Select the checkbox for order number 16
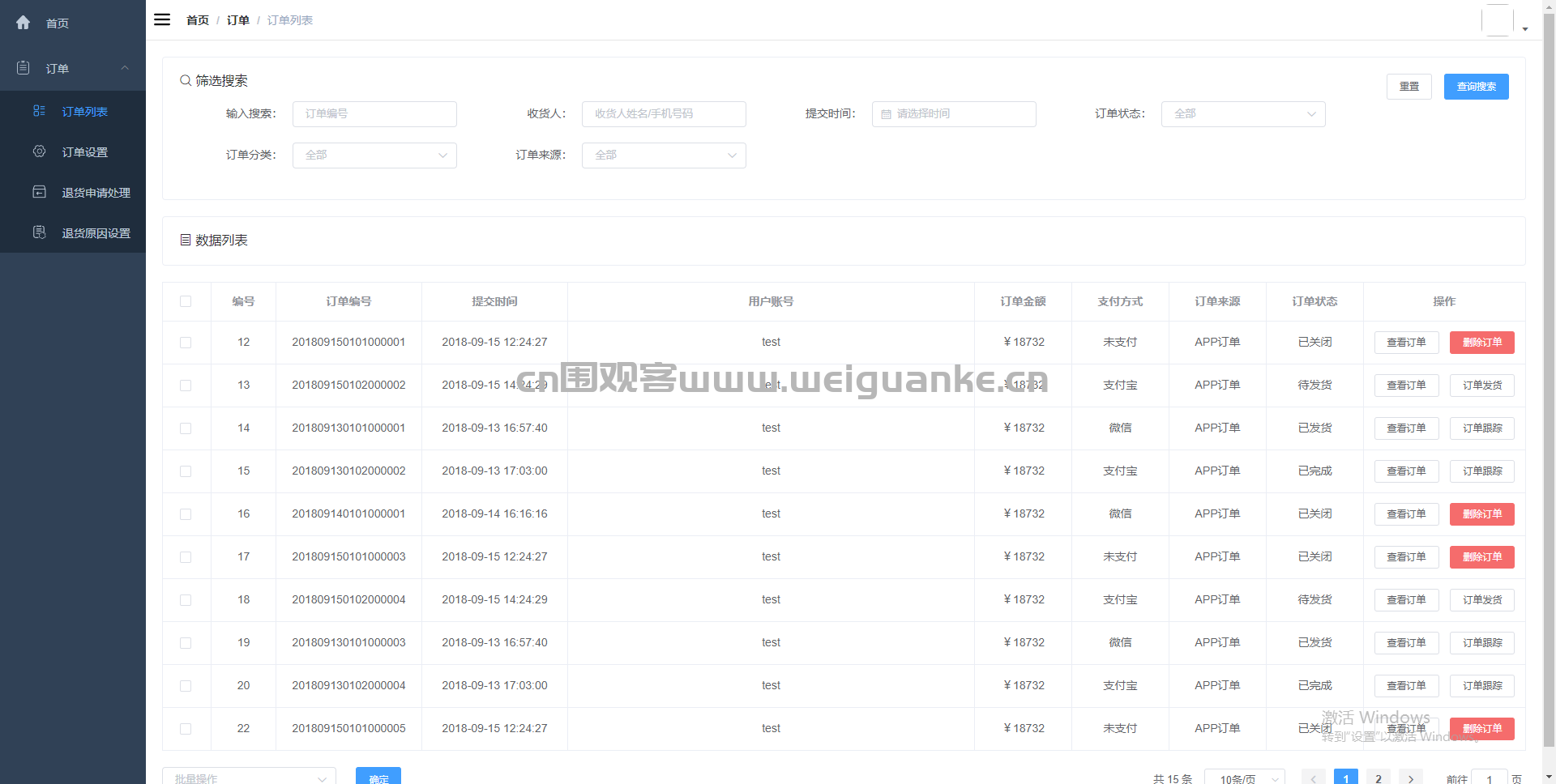 tap(186, 514)
